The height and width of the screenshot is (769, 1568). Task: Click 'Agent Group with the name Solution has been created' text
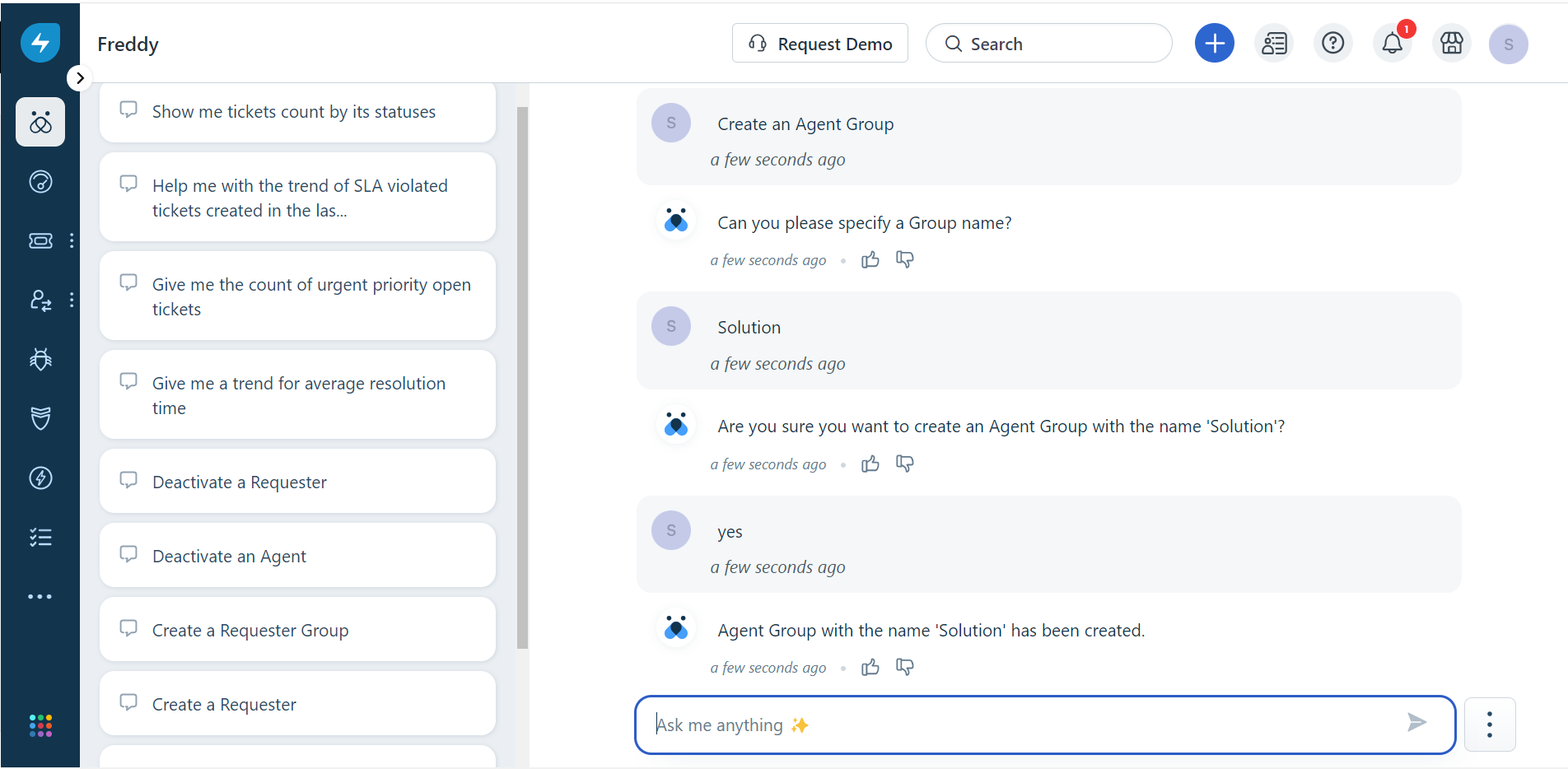pyautogui.click(x=931, y=631)
